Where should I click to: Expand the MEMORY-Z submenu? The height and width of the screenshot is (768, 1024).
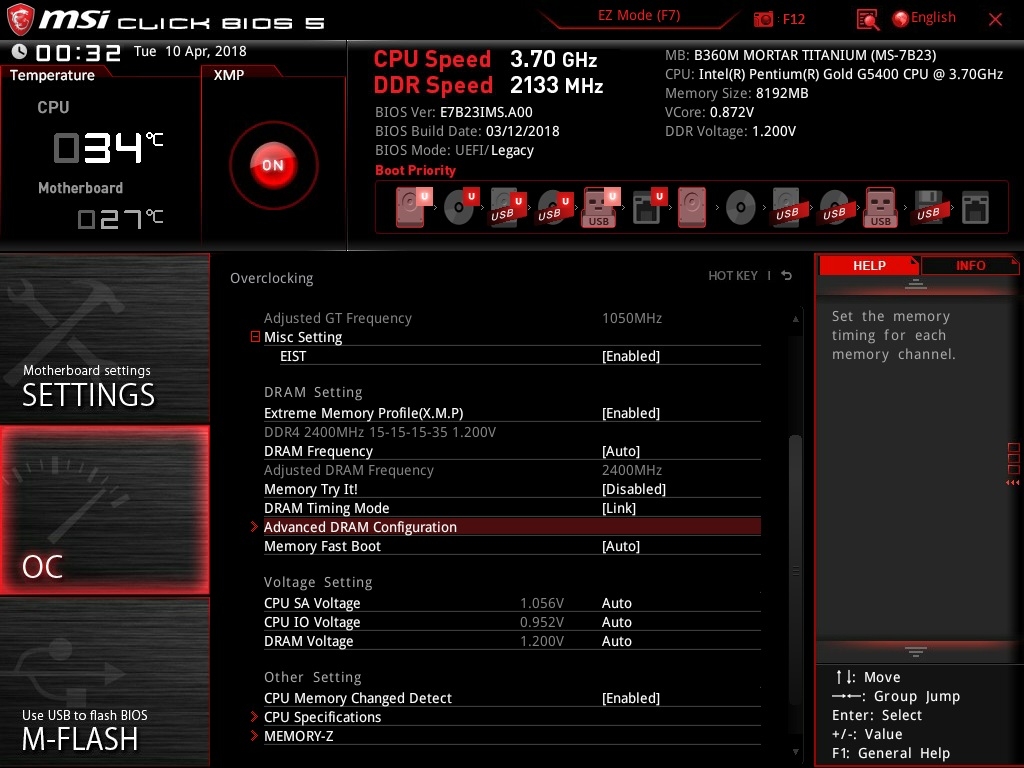pyautogui.click(x=512, y=735)
